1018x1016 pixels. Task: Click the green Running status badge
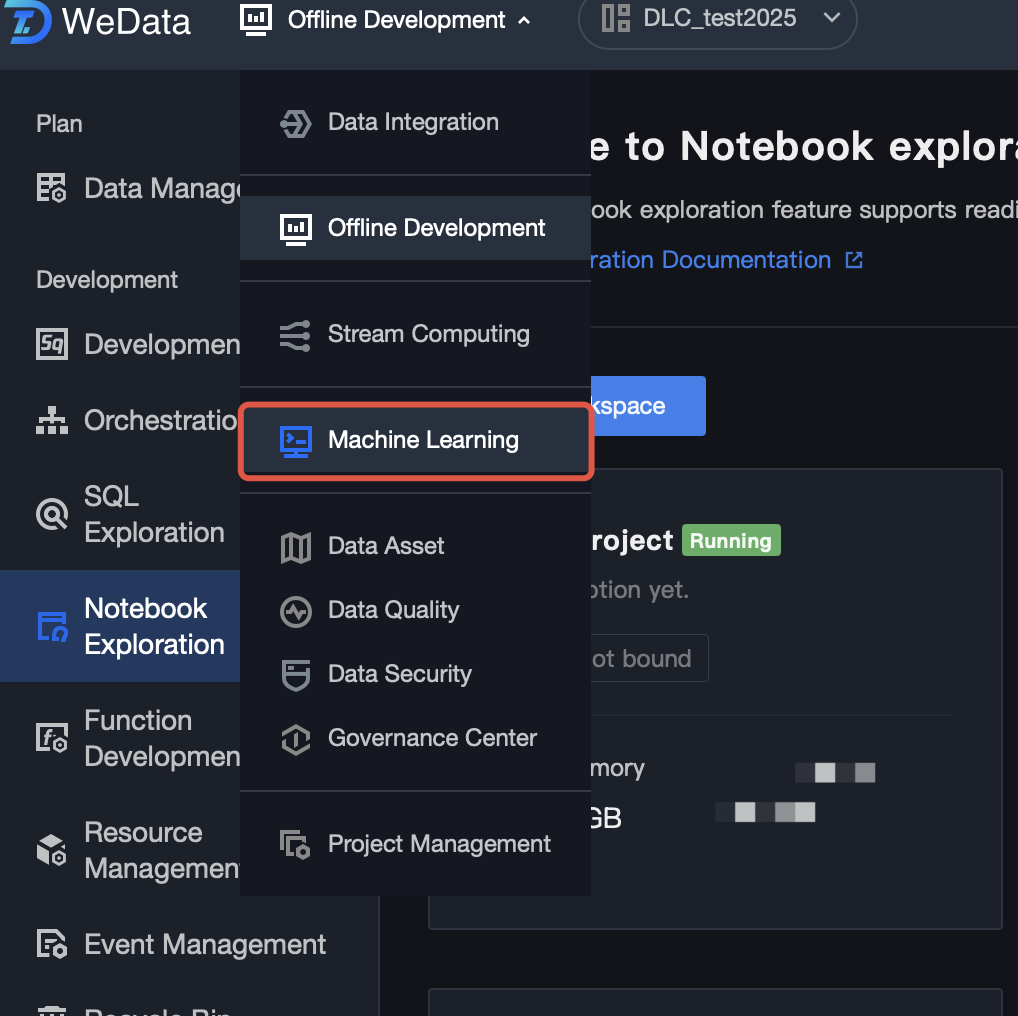coord(730,541)
